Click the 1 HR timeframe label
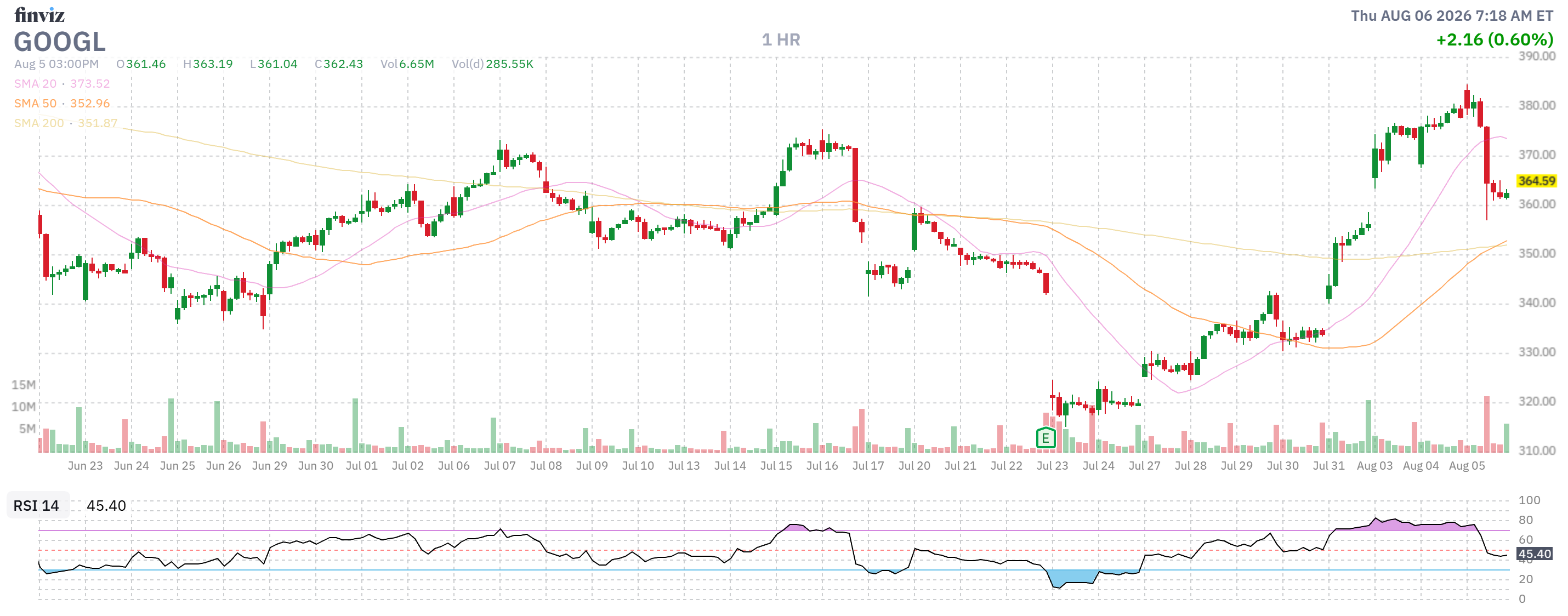1568x616 pixels. click(x=781, y=39)
